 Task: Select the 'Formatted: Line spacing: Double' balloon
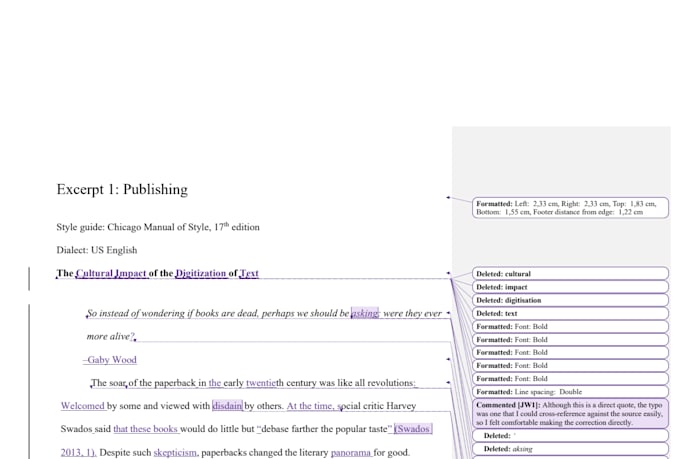(570, 392)
